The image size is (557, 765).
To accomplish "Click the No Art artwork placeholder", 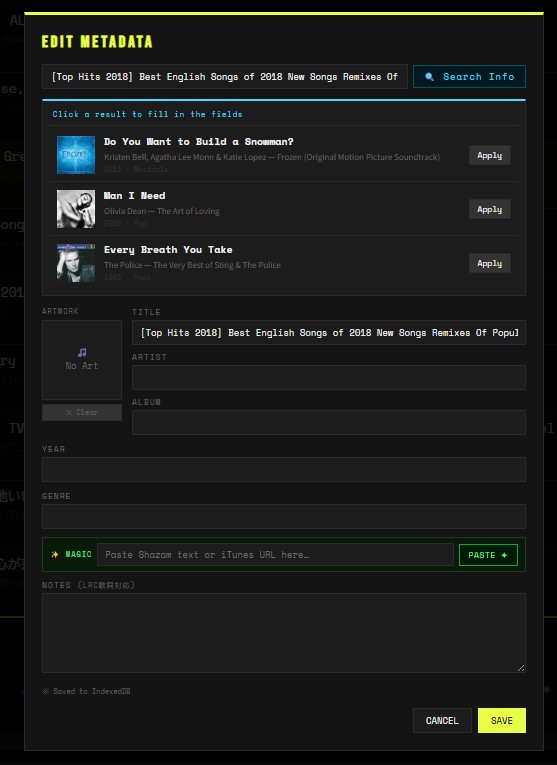I will coord(82,360).
